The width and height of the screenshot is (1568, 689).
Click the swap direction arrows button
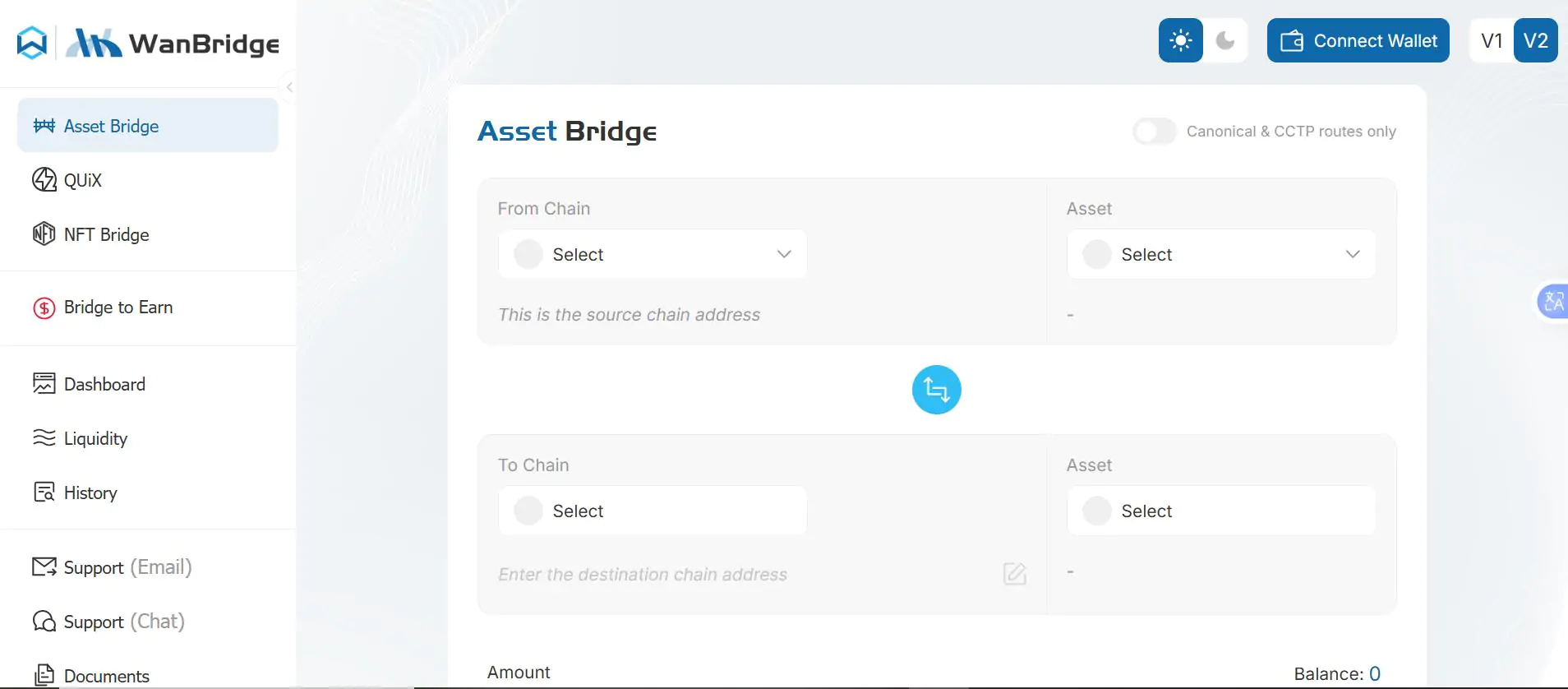point(935,390)
